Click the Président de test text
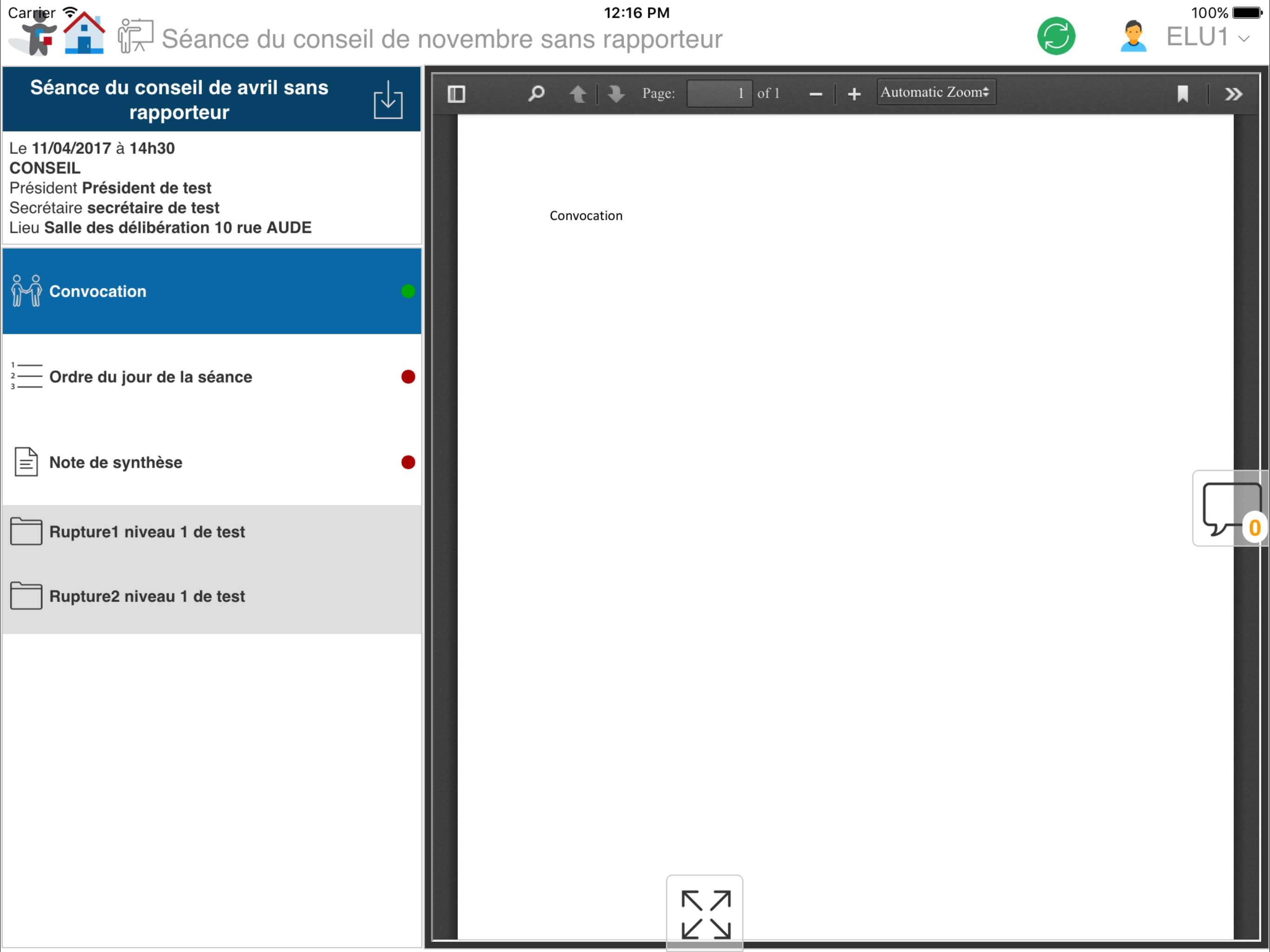Screen dimensions: 1270x952 point(146,188)
